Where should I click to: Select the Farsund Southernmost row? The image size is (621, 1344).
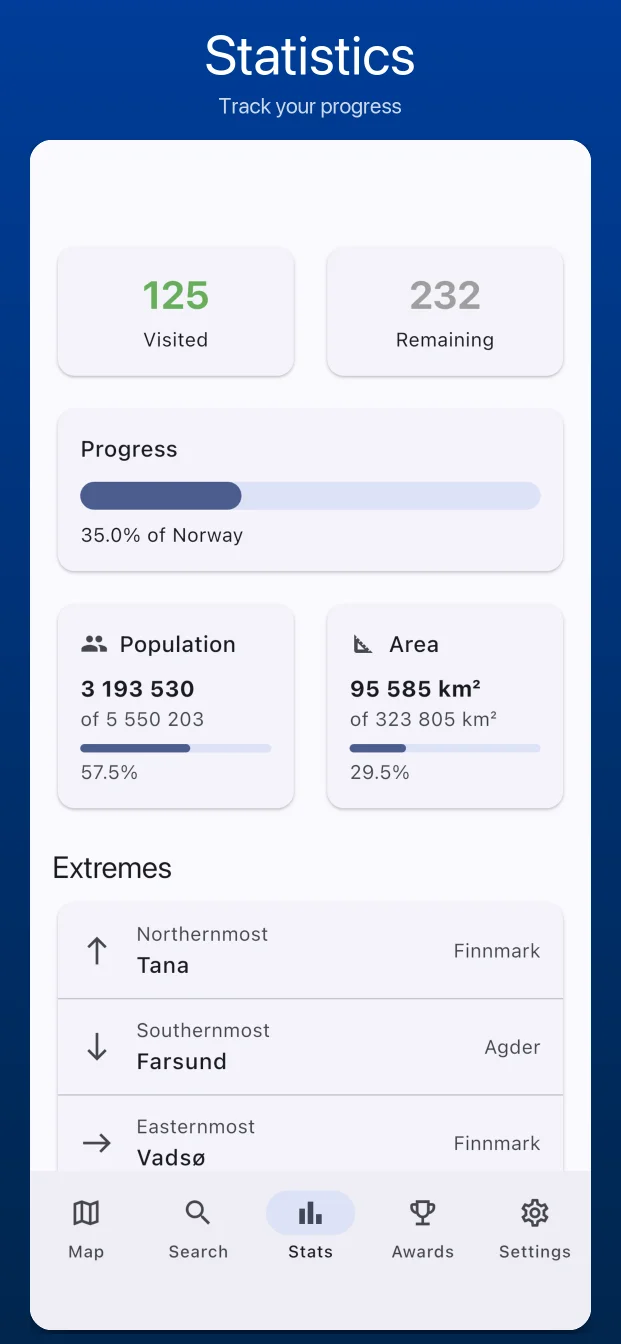click(310, 1046)
